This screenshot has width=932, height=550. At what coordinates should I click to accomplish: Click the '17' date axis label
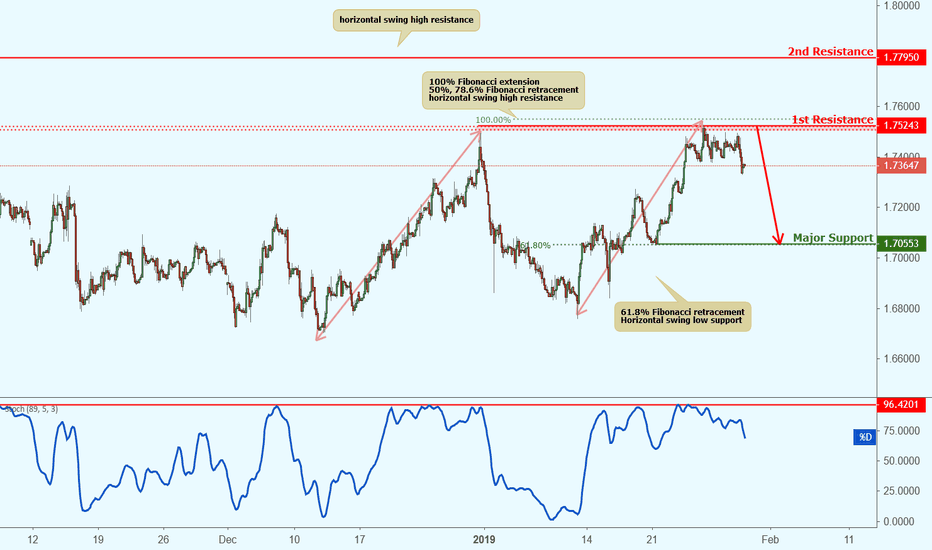[x=358, y=540]
